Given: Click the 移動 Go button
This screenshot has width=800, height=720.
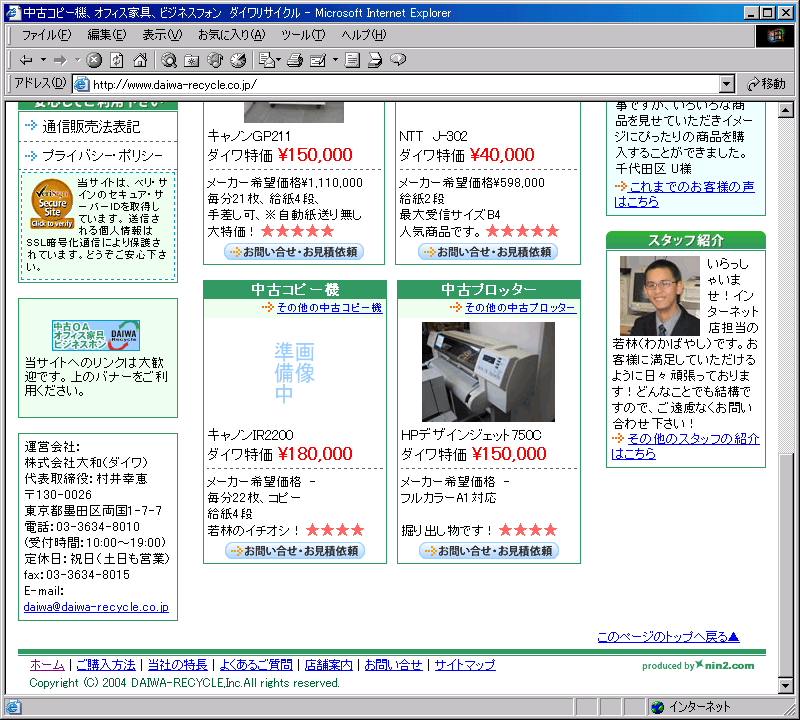Looking at the screenshot, I should (766, 84).
